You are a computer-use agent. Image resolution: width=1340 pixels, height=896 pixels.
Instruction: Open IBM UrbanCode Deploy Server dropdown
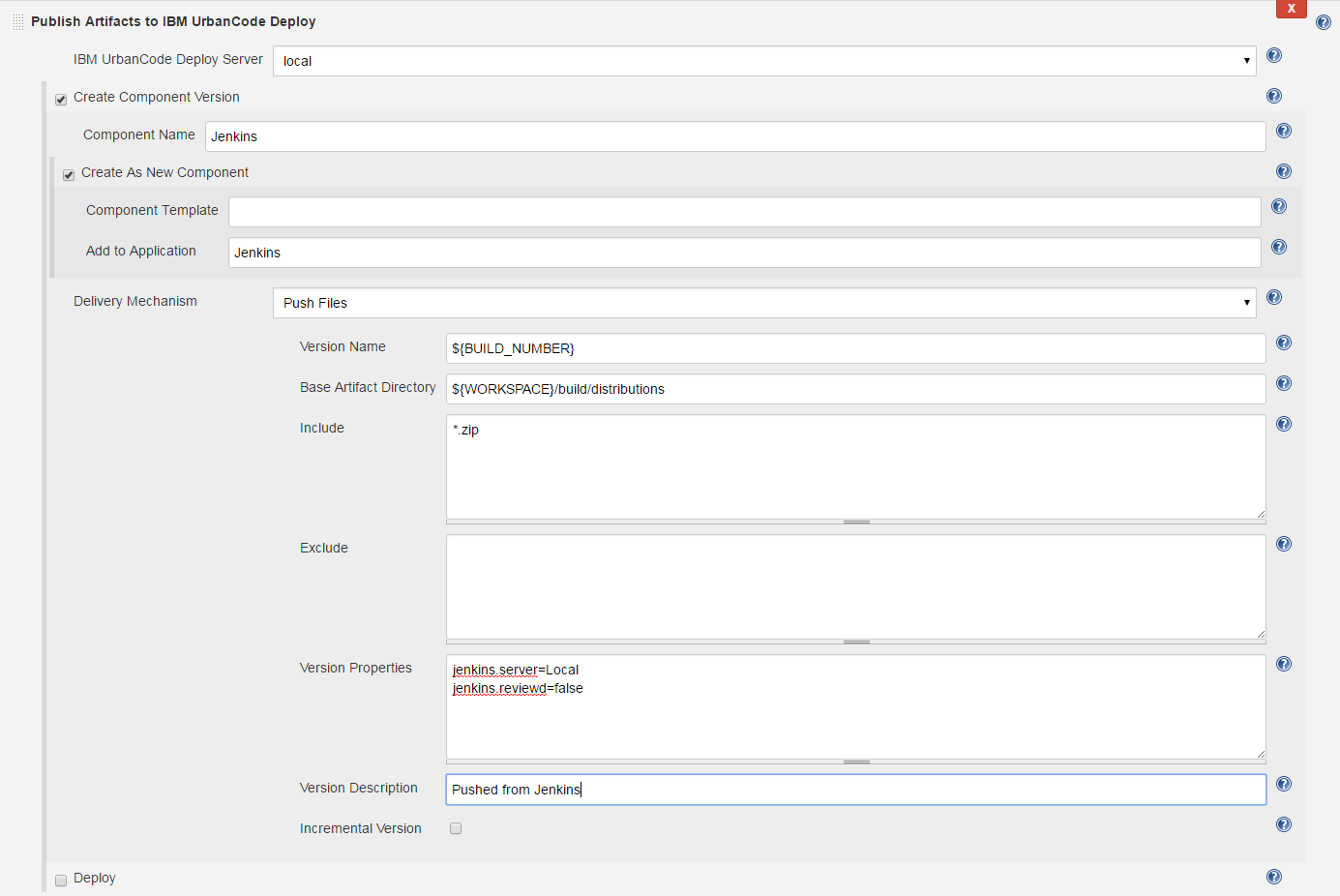click(764, 61)
